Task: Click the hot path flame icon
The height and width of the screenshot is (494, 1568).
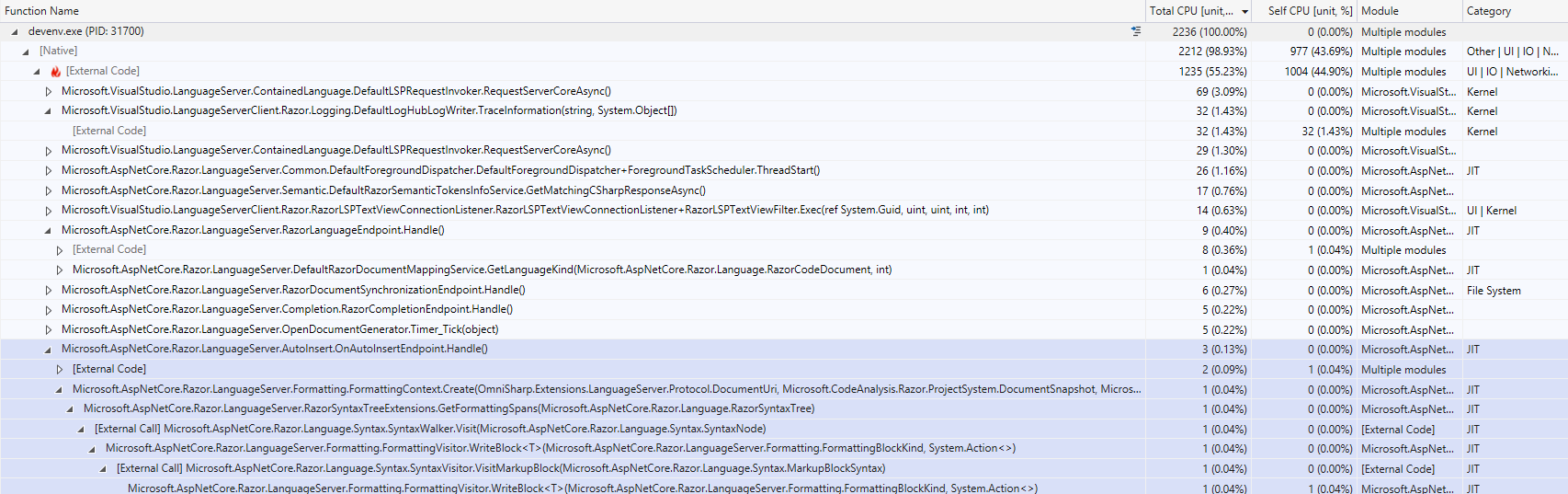Action: tap(56, 71)
